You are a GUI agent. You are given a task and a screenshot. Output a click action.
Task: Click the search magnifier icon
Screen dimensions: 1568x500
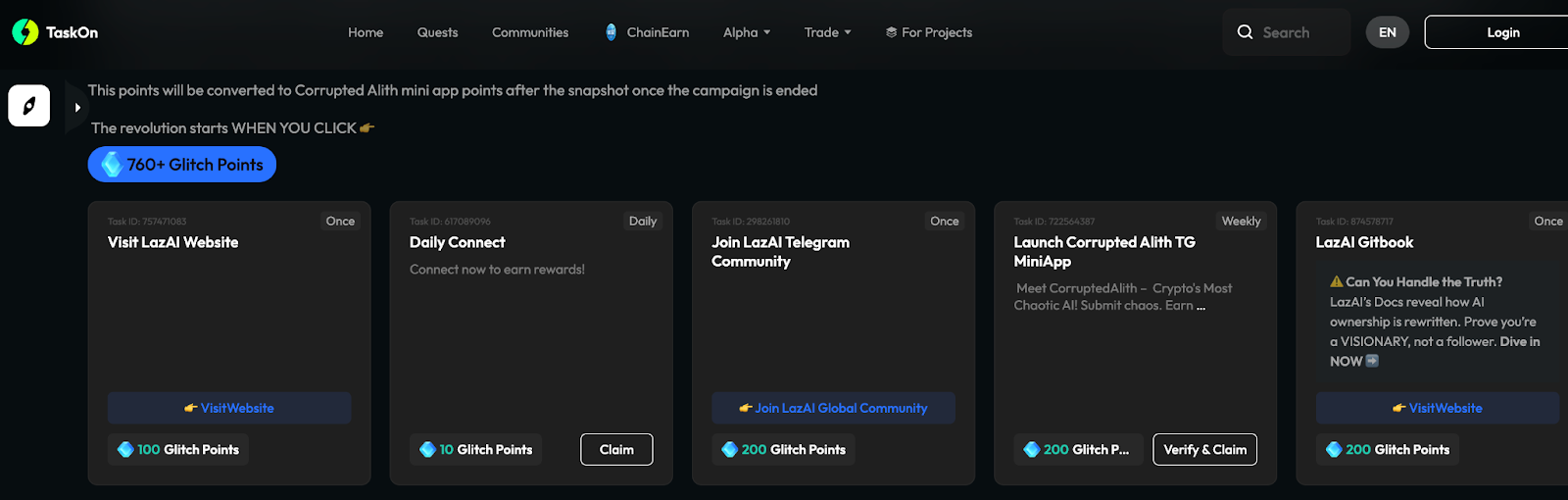coord(1245,32)
